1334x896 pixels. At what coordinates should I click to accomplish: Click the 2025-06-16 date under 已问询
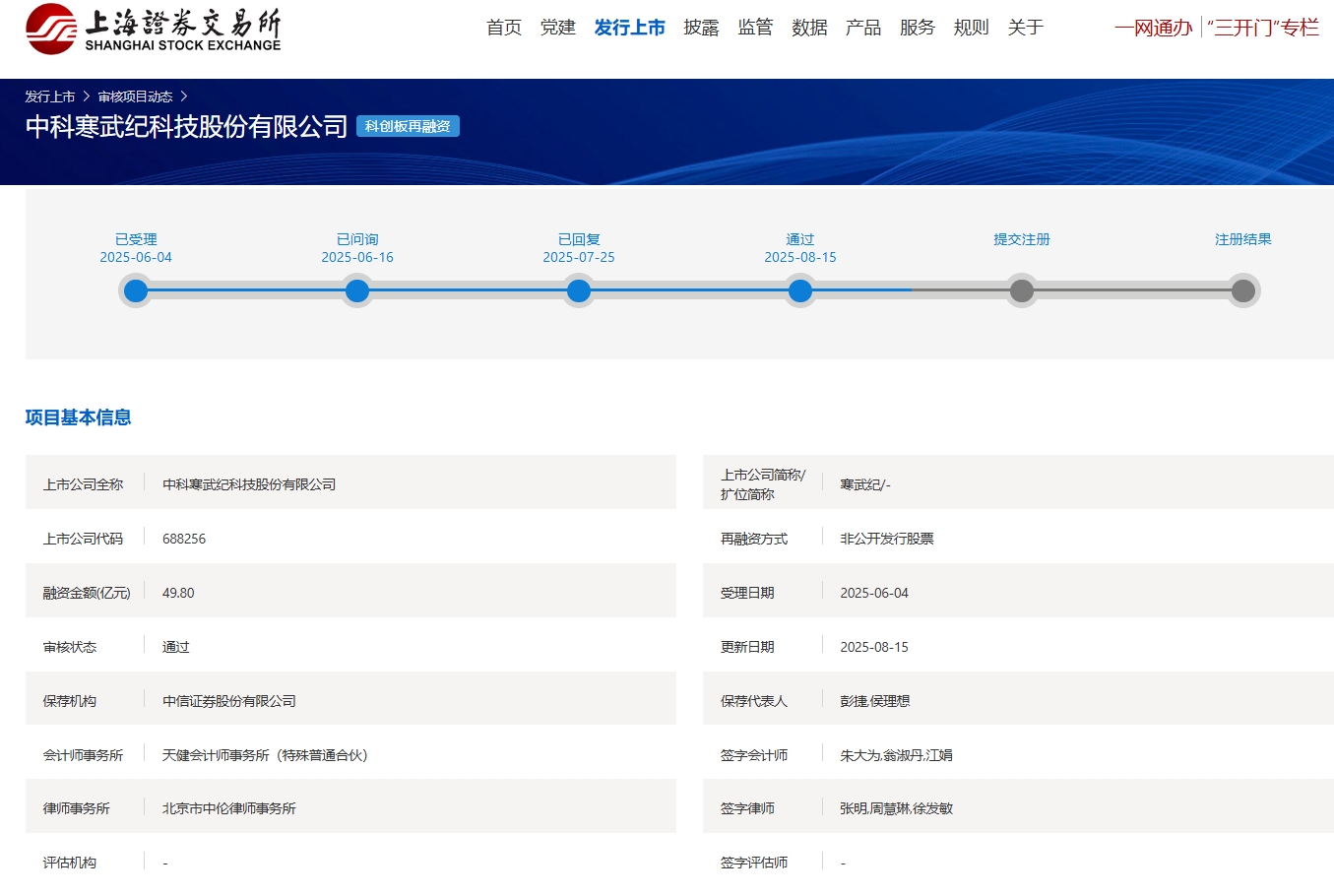pyautogui.click(x=357, y=257)
